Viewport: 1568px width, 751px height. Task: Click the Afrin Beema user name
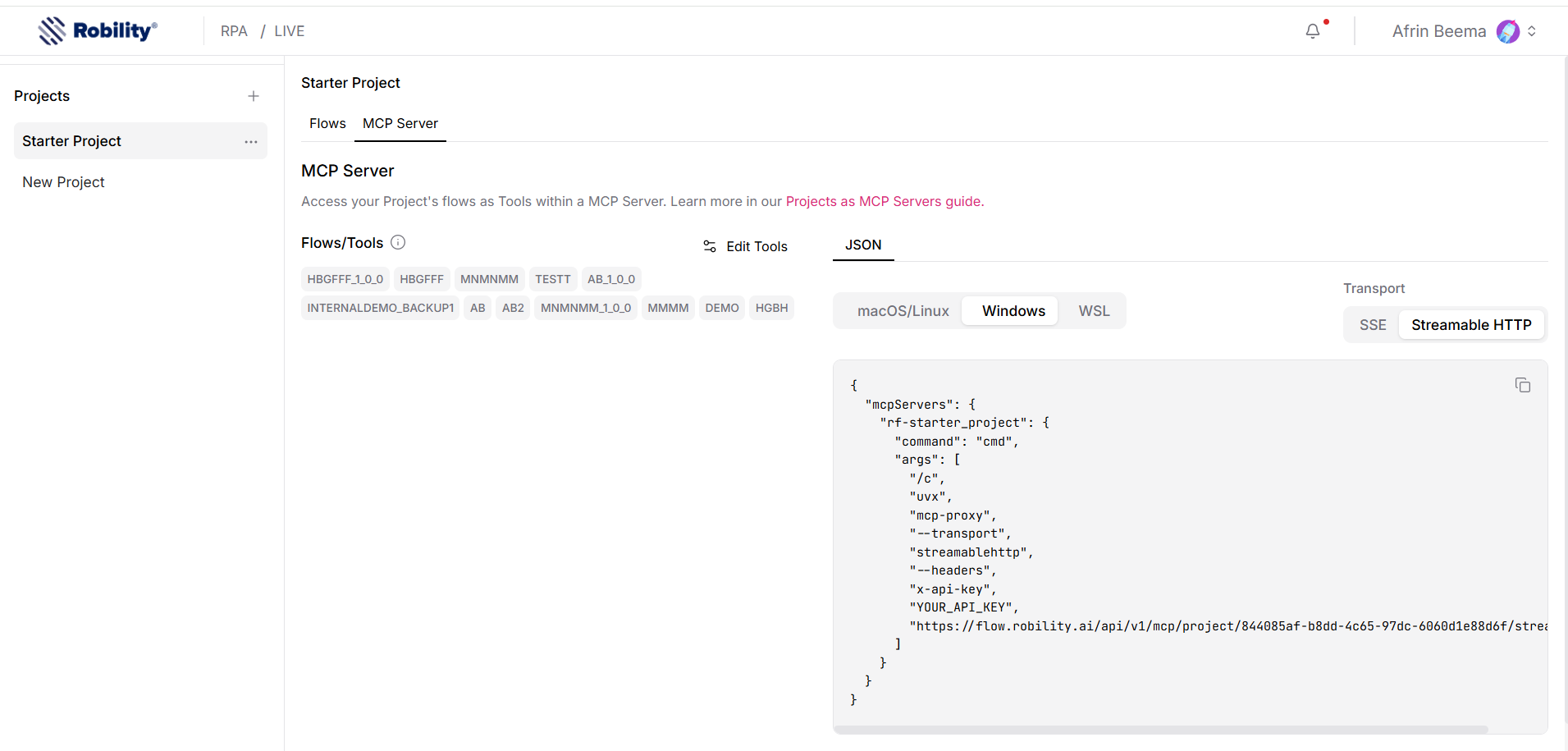(1439, 31)
